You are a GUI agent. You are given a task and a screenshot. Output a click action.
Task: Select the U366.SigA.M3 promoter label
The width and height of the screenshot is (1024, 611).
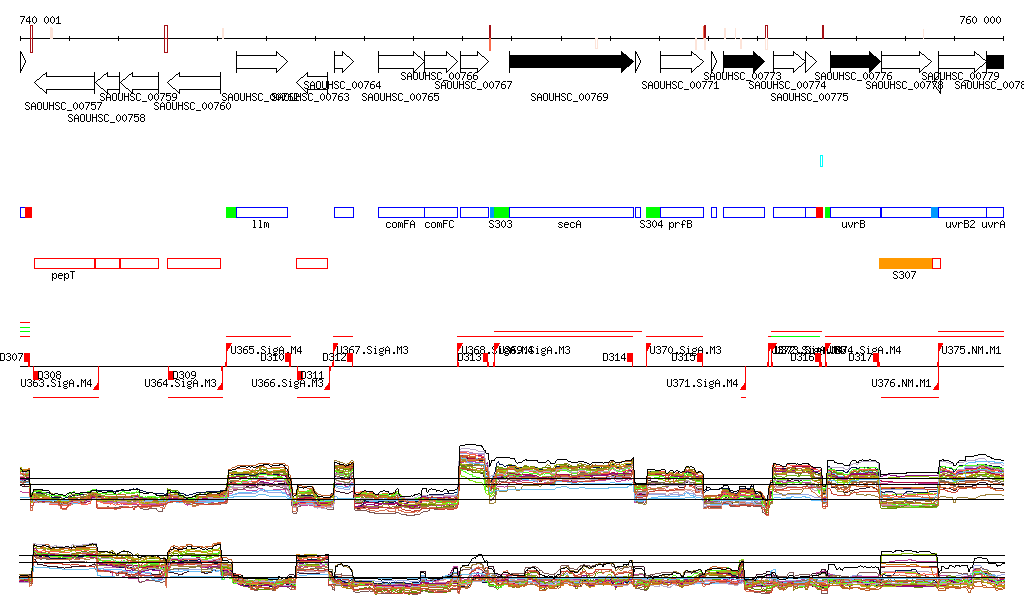pyautogui.click(x=287, y=383)
